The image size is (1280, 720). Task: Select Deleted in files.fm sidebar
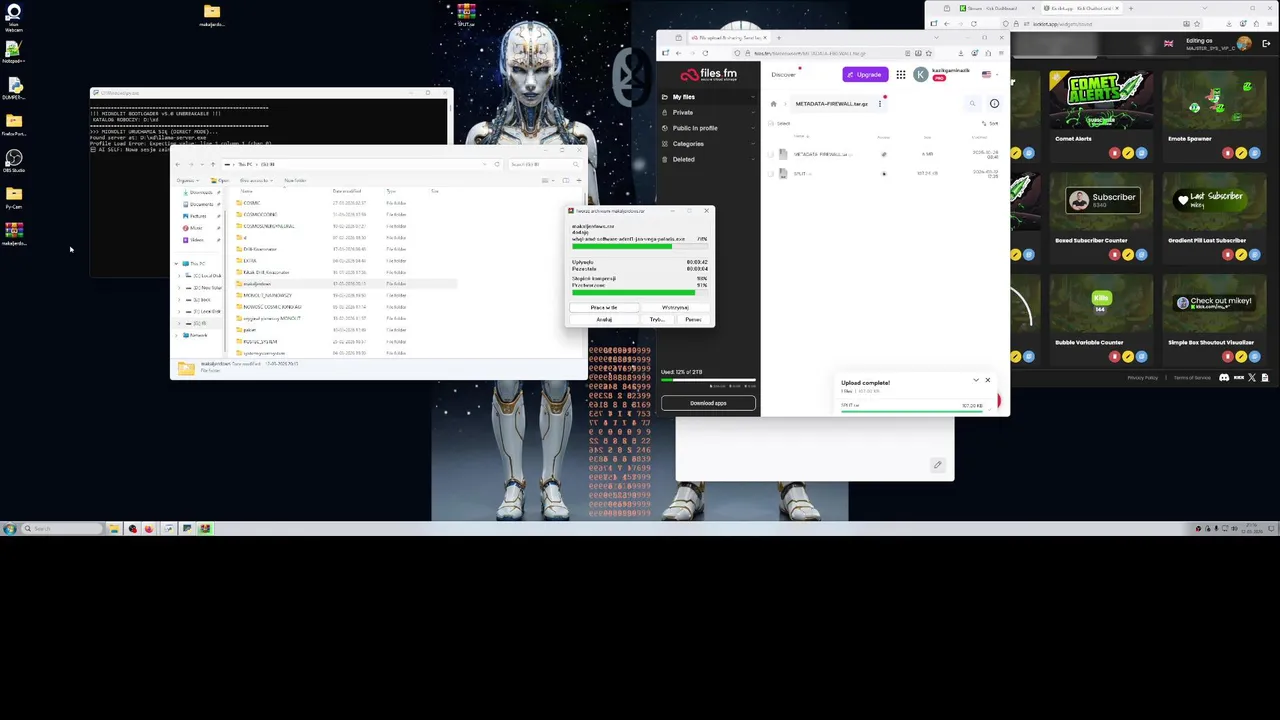point(683,159)
